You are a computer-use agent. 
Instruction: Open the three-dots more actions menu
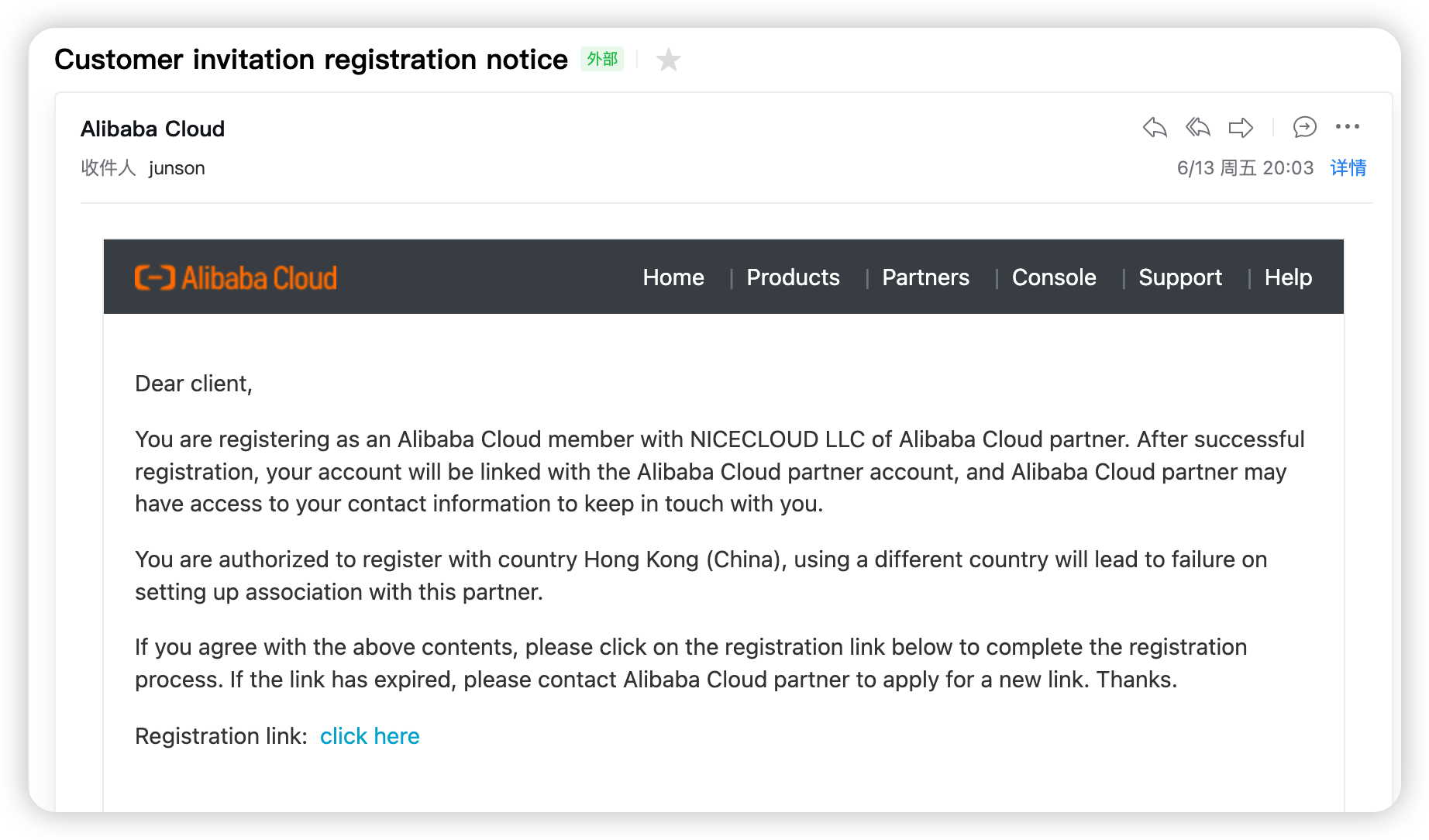[1348, 126]
